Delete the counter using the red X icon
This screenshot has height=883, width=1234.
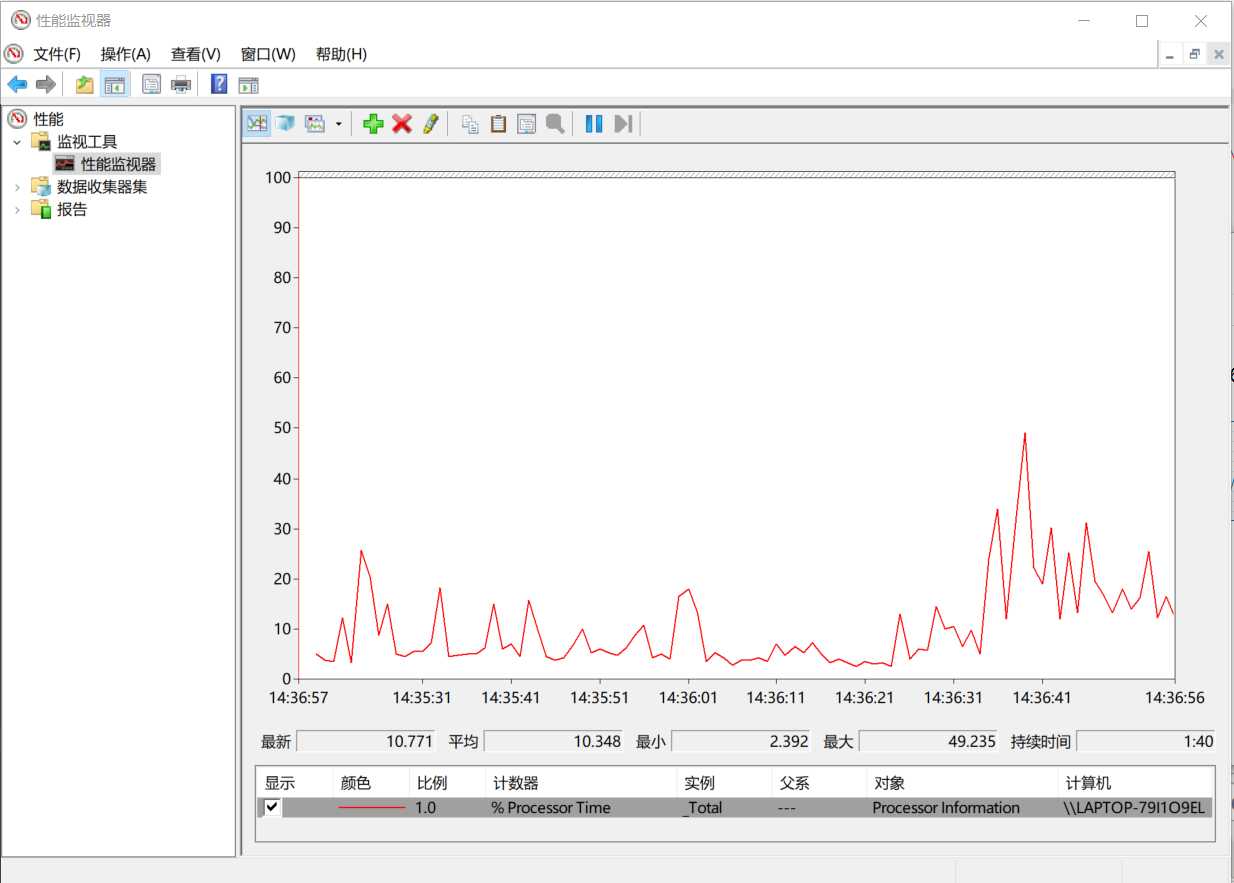pyautogui.click(x=402, y=124)
